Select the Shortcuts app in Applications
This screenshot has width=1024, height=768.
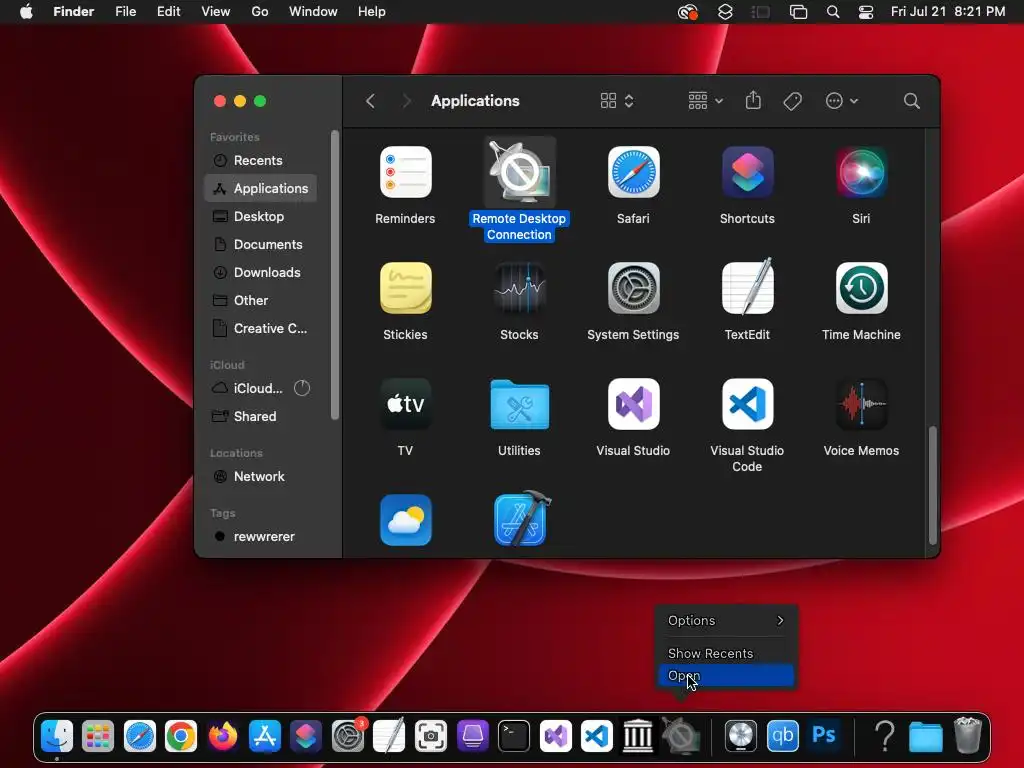(x=747, y=172)
